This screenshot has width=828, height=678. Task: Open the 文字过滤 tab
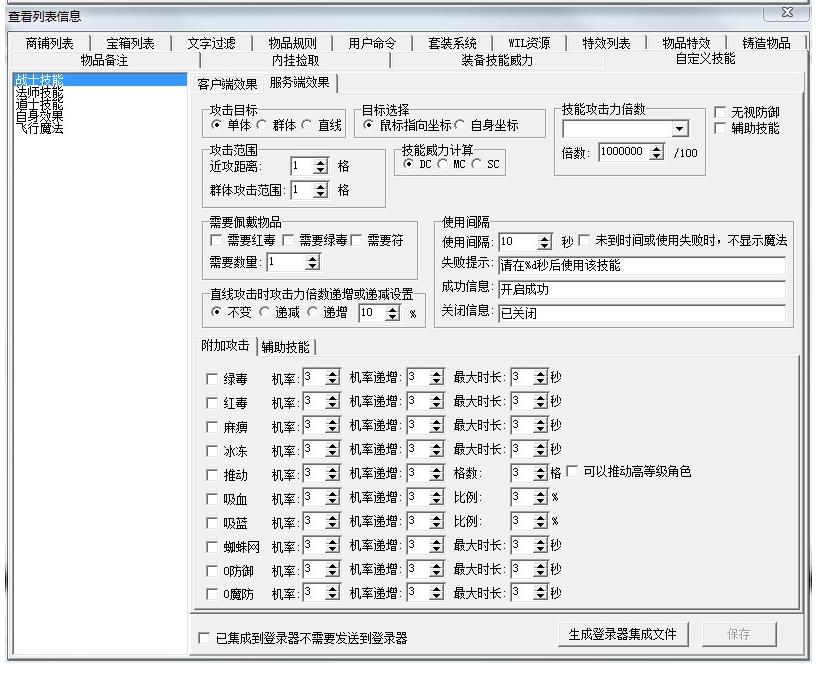212,43
